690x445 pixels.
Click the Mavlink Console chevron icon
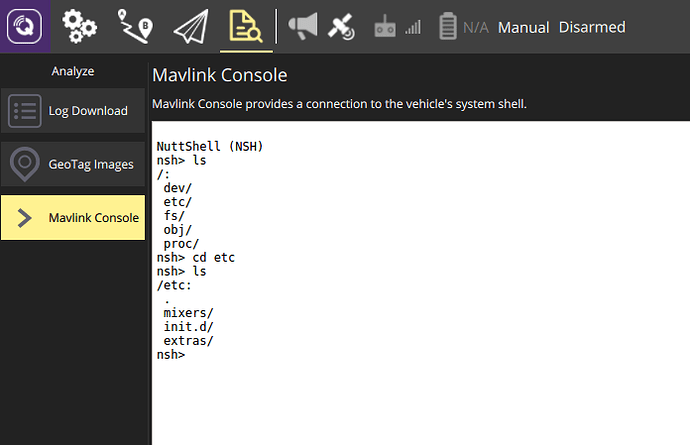tap(25, 217)
